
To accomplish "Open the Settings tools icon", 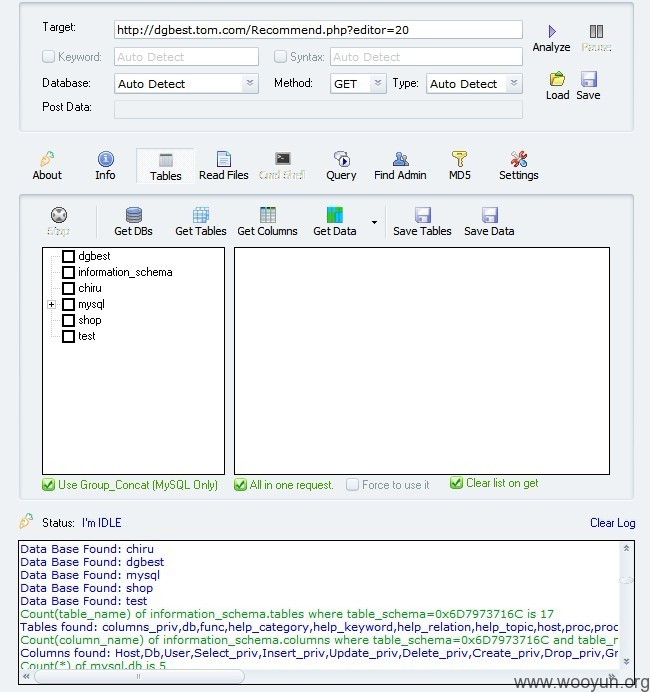I will [518, 158].
